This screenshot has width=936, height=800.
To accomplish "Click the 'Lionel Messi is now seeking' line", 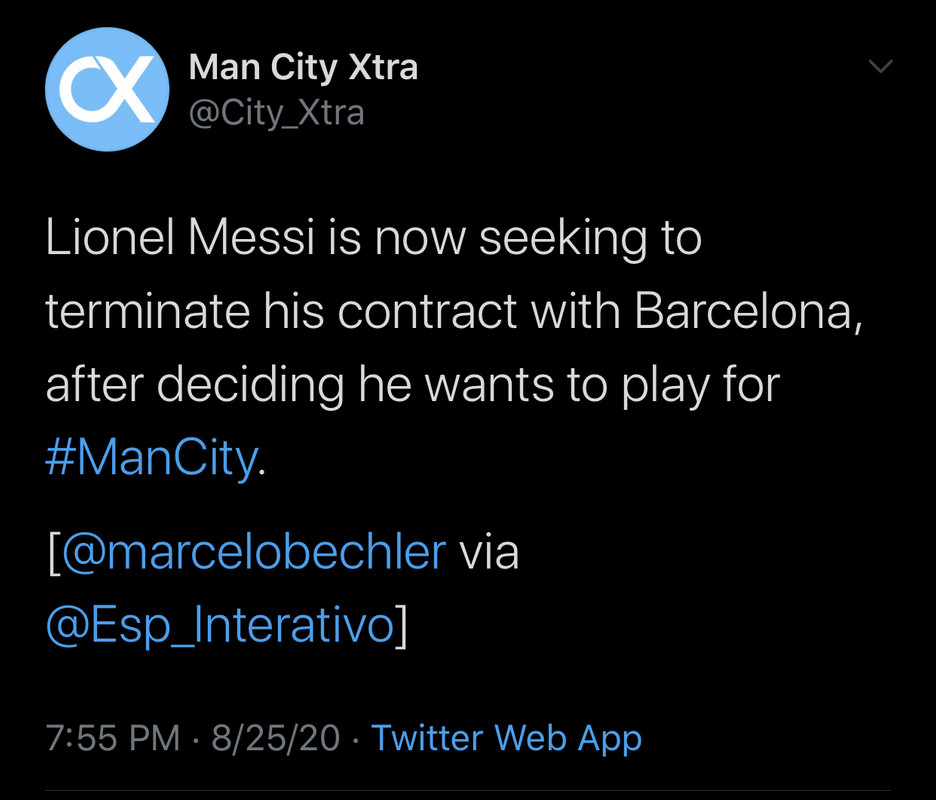I will [x=374, y=238].
